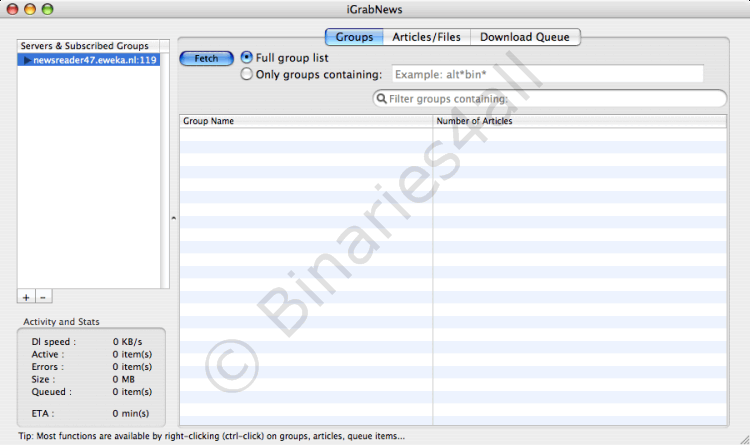The image size is (750, 445).
Task: Click the Queued 0 item(s) value
Action: (x=132, y=391)
